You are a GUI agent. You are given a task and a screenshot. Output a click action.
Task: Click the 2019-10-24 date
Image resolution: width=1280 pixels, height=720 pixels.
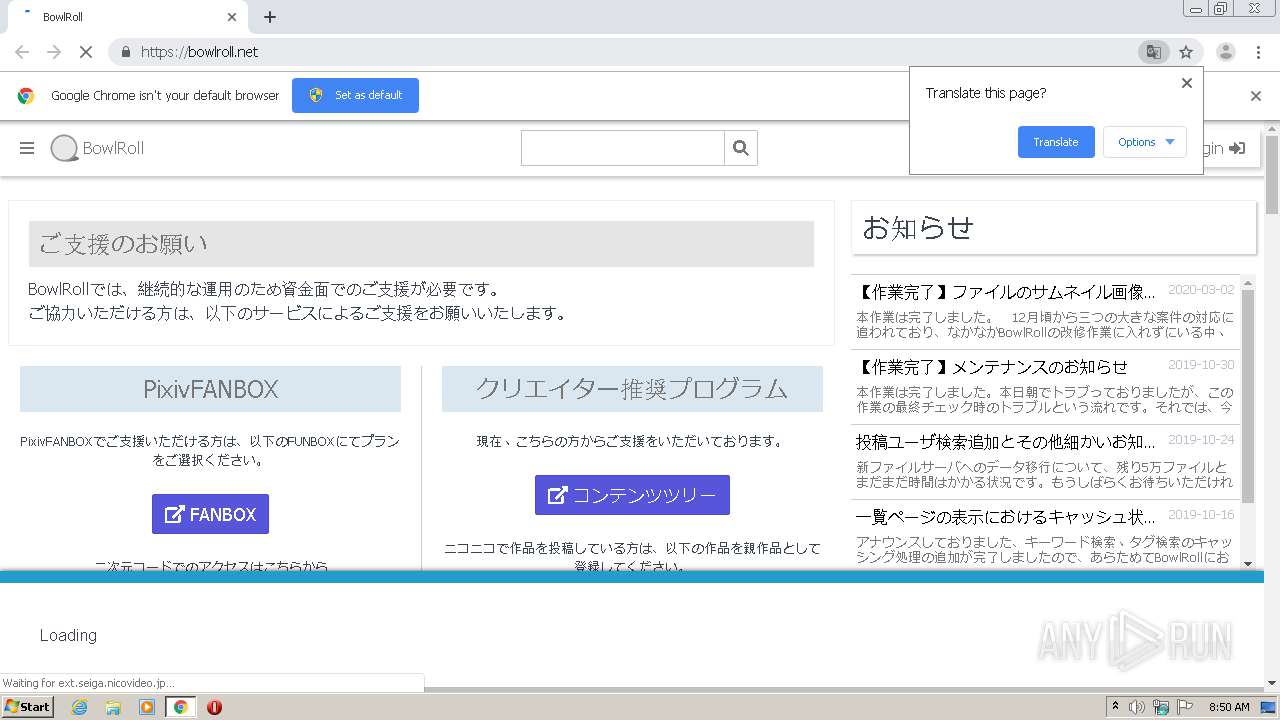tap(1201, 439)
